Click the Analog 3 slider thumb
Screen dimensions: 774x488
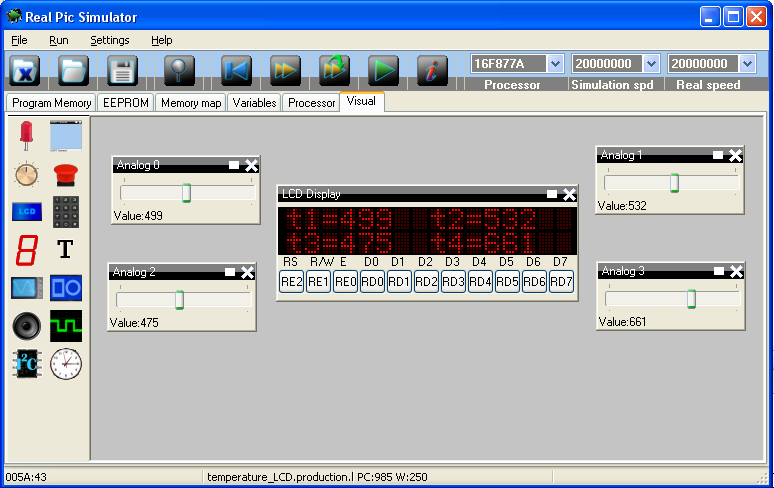click(691, 299)
